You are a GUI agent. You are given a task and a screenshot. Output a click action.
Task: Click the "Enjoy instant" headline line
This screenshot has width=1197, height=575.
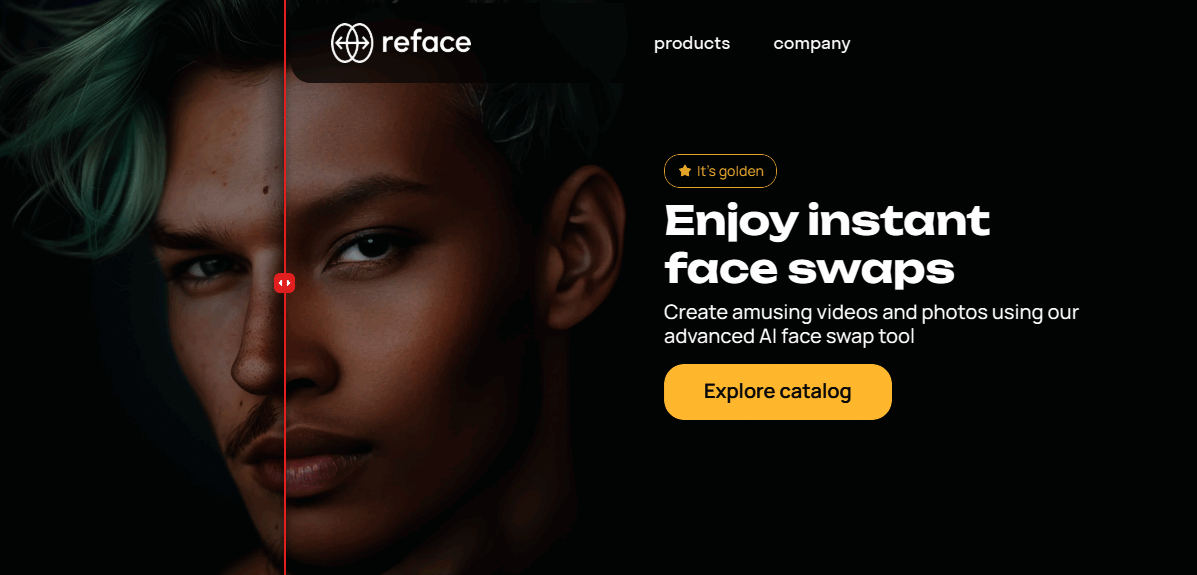pos(827,221)
